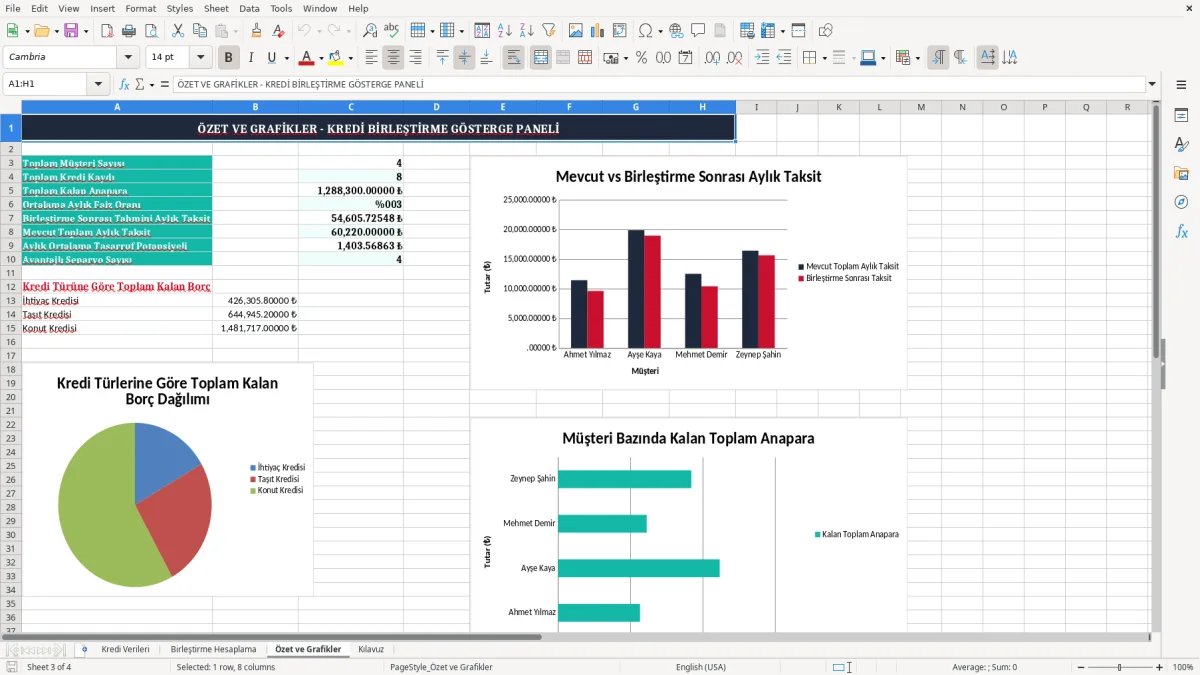Screen dimensions: 1200x675
Task: Click Increase Indent icon
Action: pos(763,58)
